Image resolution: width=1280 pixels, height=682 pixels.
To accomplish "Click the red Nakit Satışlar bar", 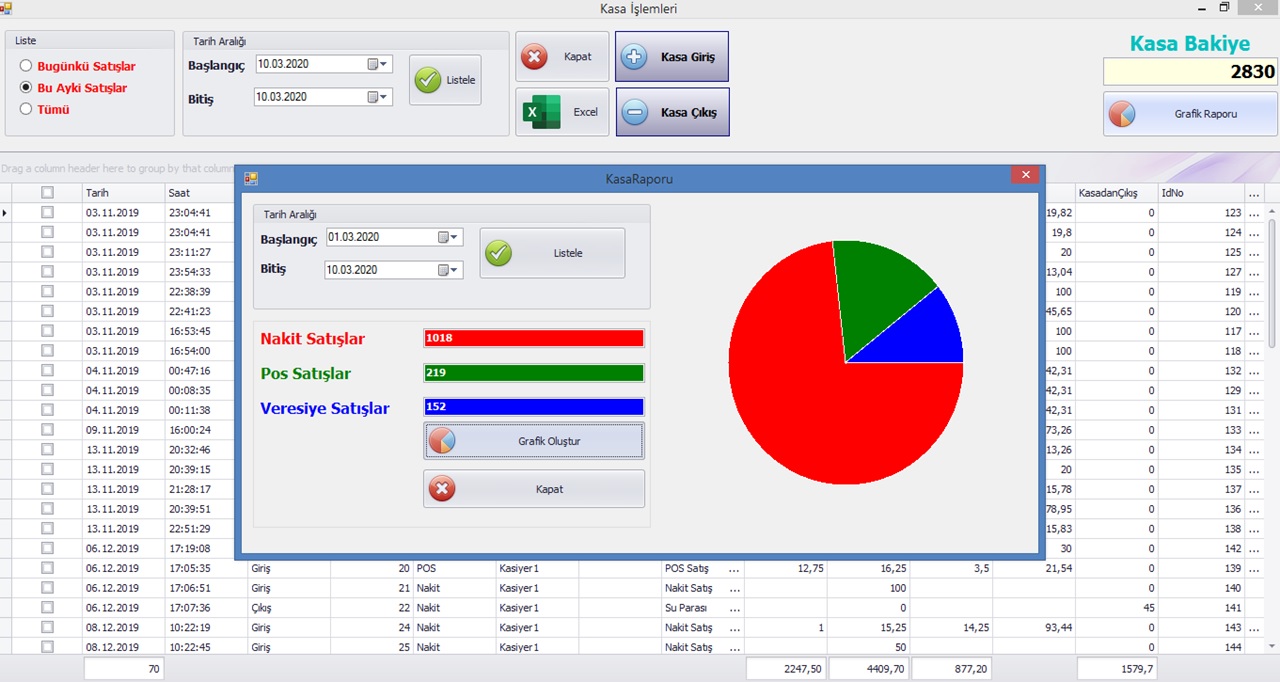I will [533, 338].
